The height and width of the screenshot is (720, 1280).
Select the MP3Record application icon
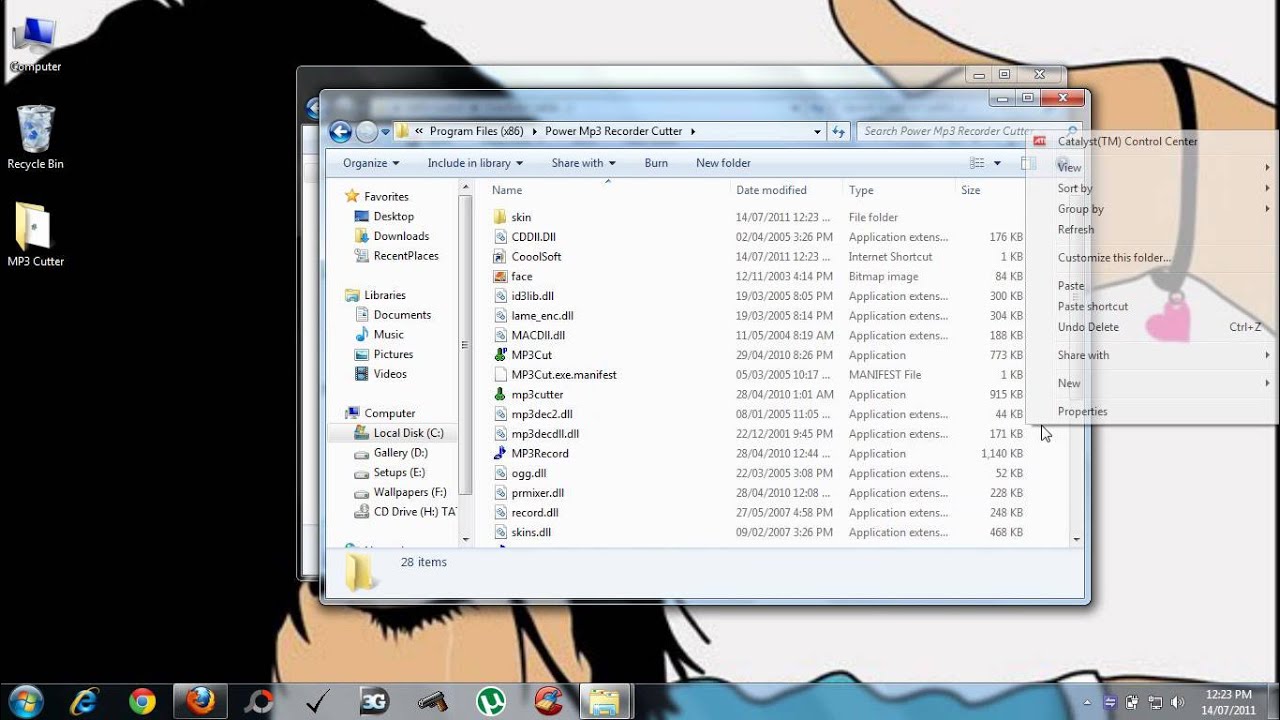[501, 453]
